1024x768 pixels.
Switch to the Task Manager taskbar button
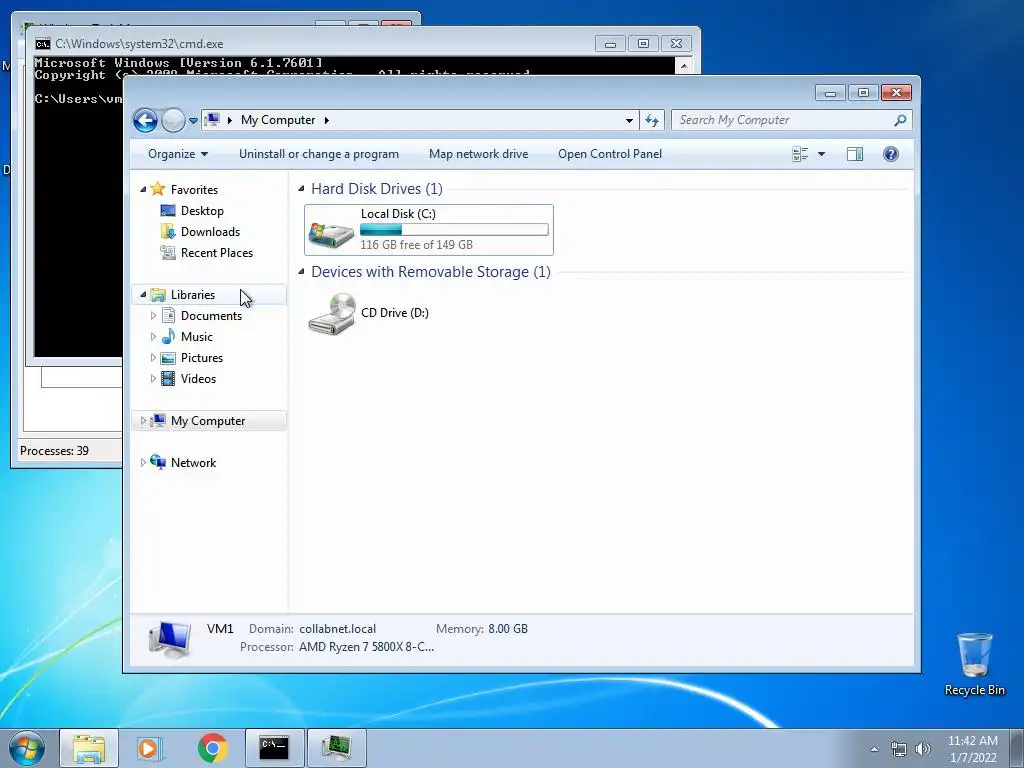336,748
